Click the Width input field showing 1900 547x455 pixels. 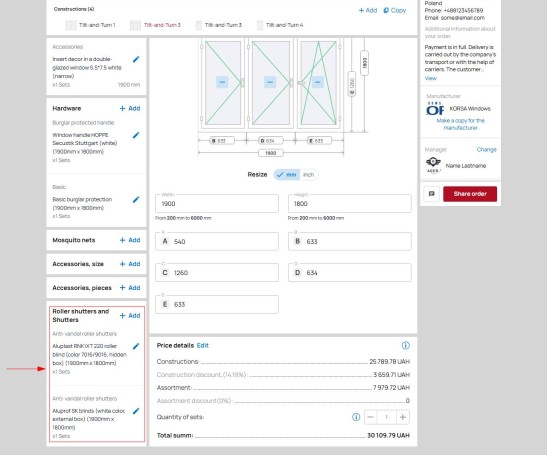point(217,203)
